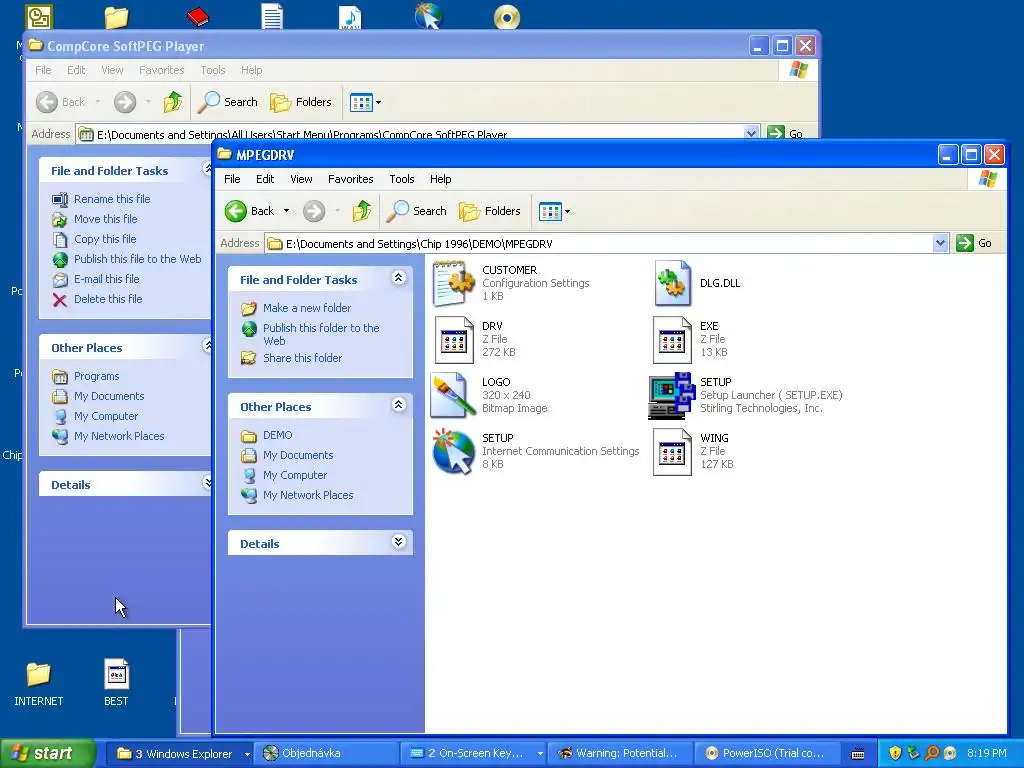Image resolution: width=1024 pixels, height=768 pixels.
Task: Open Views dropdown arrow in MPEGDRV toolbar
Action: point(568,212)
